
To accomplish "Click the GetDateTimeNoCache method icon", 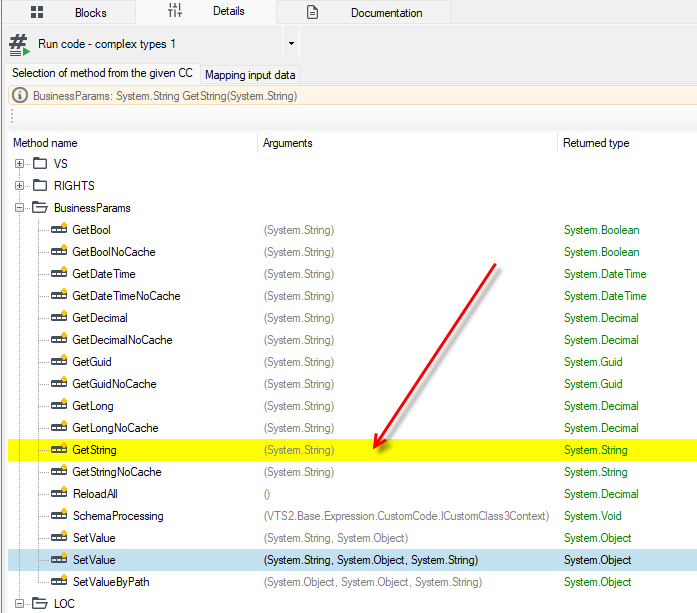I will click(59, 295).
